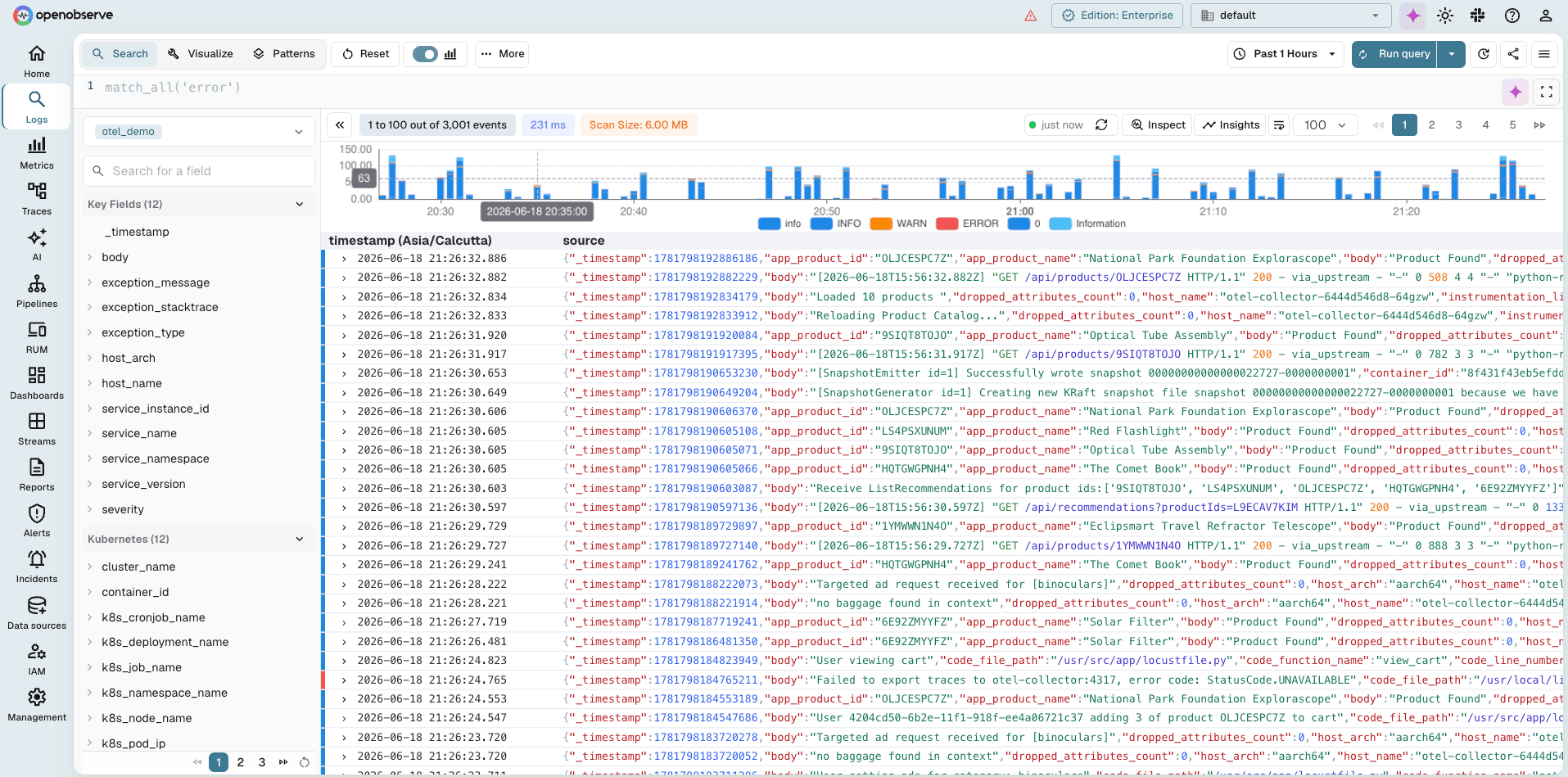Change the 100 rows per page dropdown
The width and height of the screenshot is (1568, 777).
click(1326, 125)
